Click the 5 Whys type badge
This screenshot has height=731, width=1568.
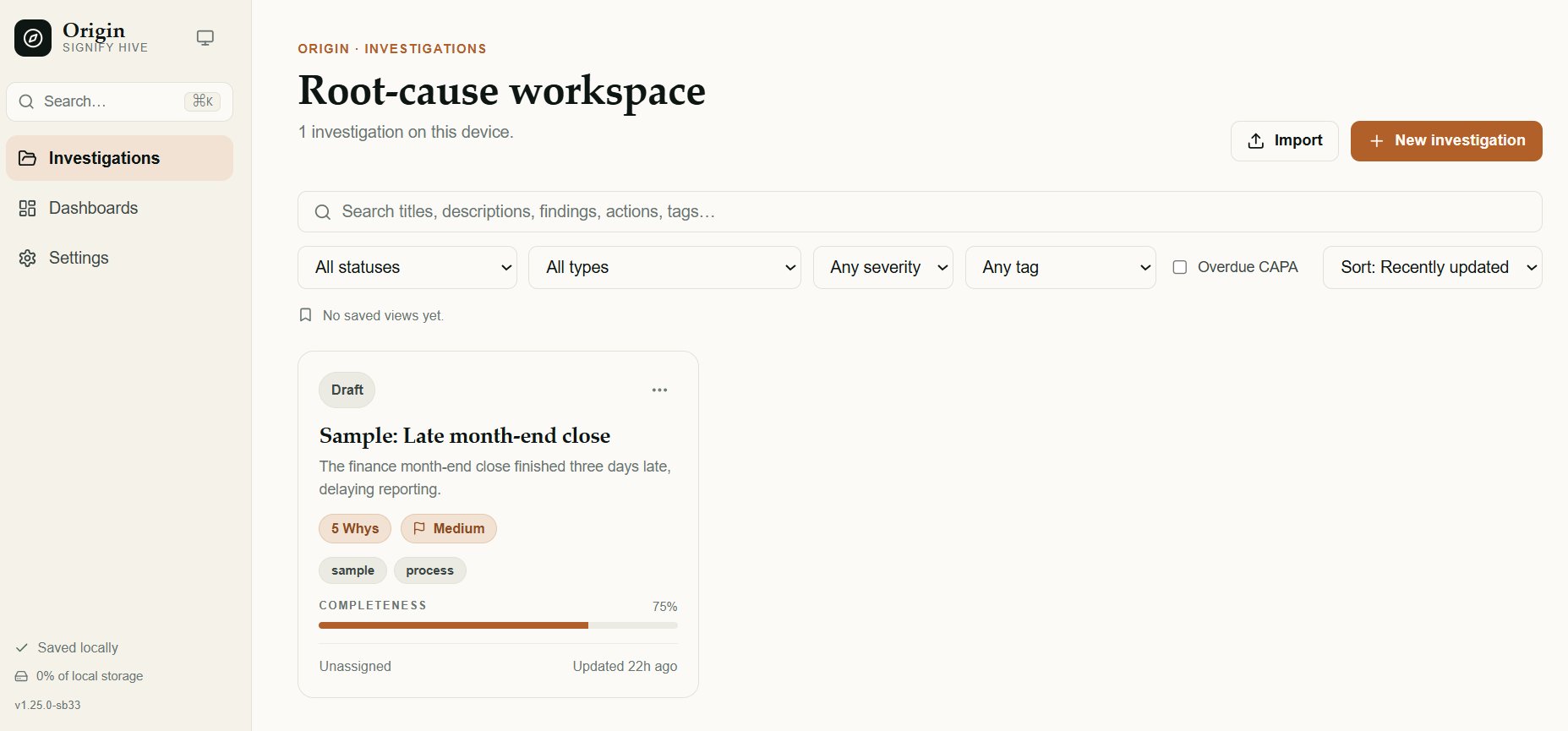coord(355,528)
